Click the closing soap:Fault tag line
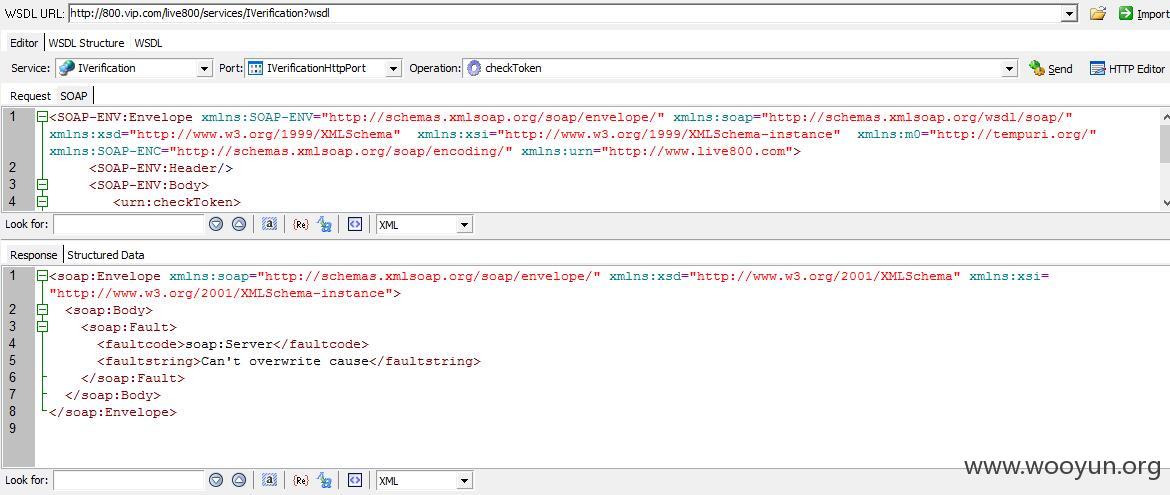 (x=133, y=379)
